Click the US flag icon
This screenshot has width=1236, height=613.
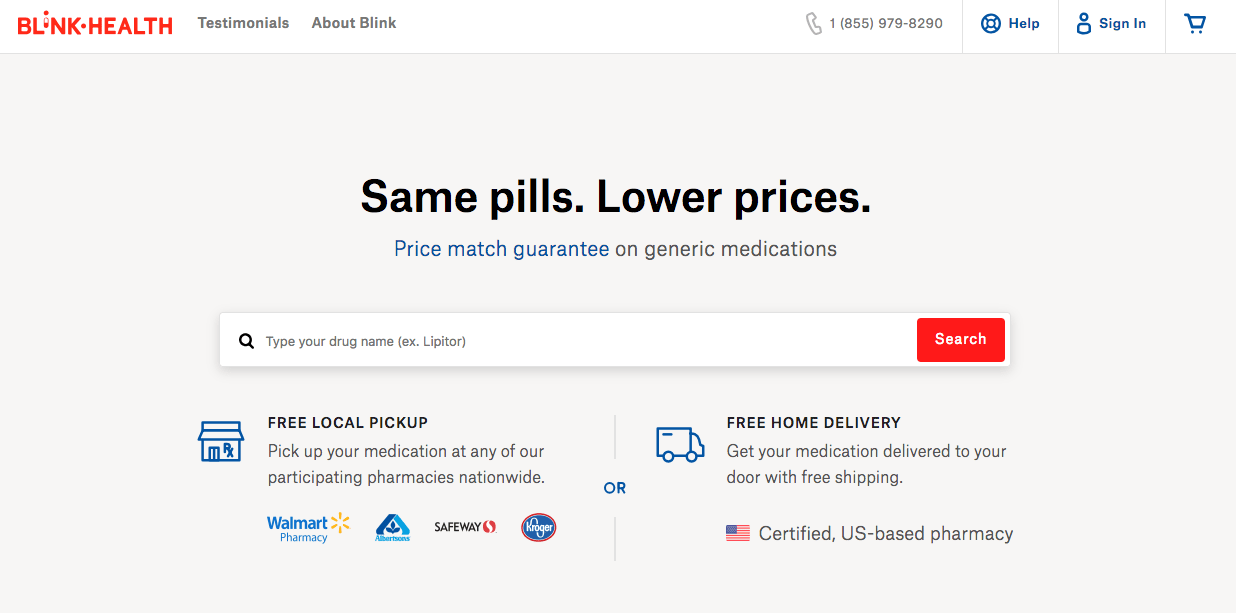point(738,534)
